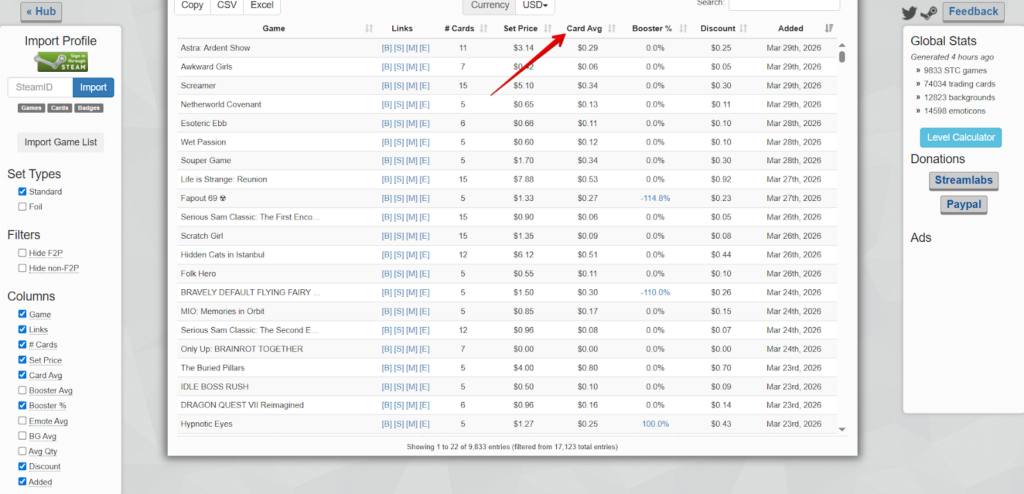The height and width of the screenshot is (494, 1024).
Task: Select the IDLE BOSS RUSH game name
Action: (214, 387)
